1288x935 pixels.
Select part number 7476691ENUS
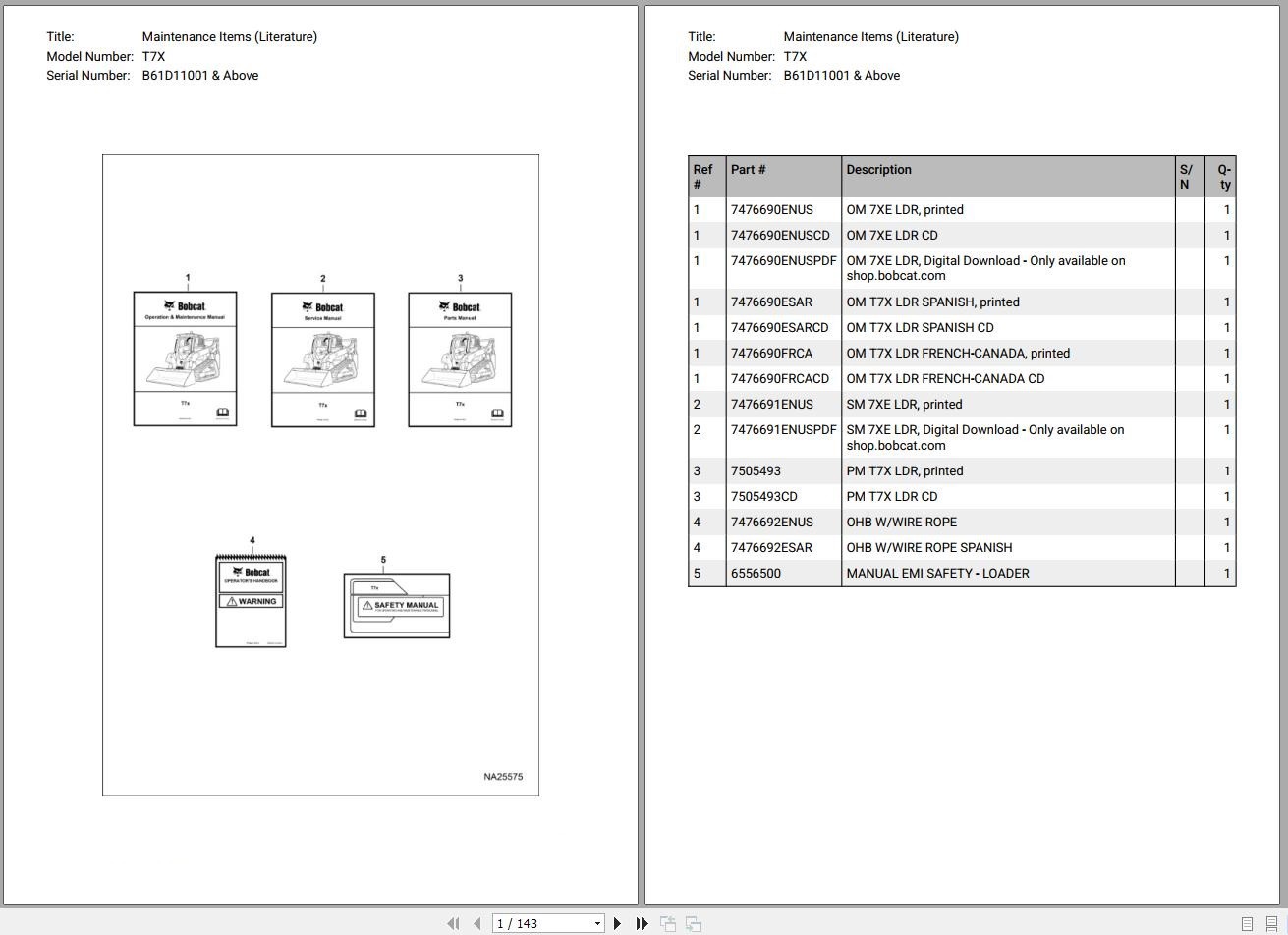[x=772, y=405]
